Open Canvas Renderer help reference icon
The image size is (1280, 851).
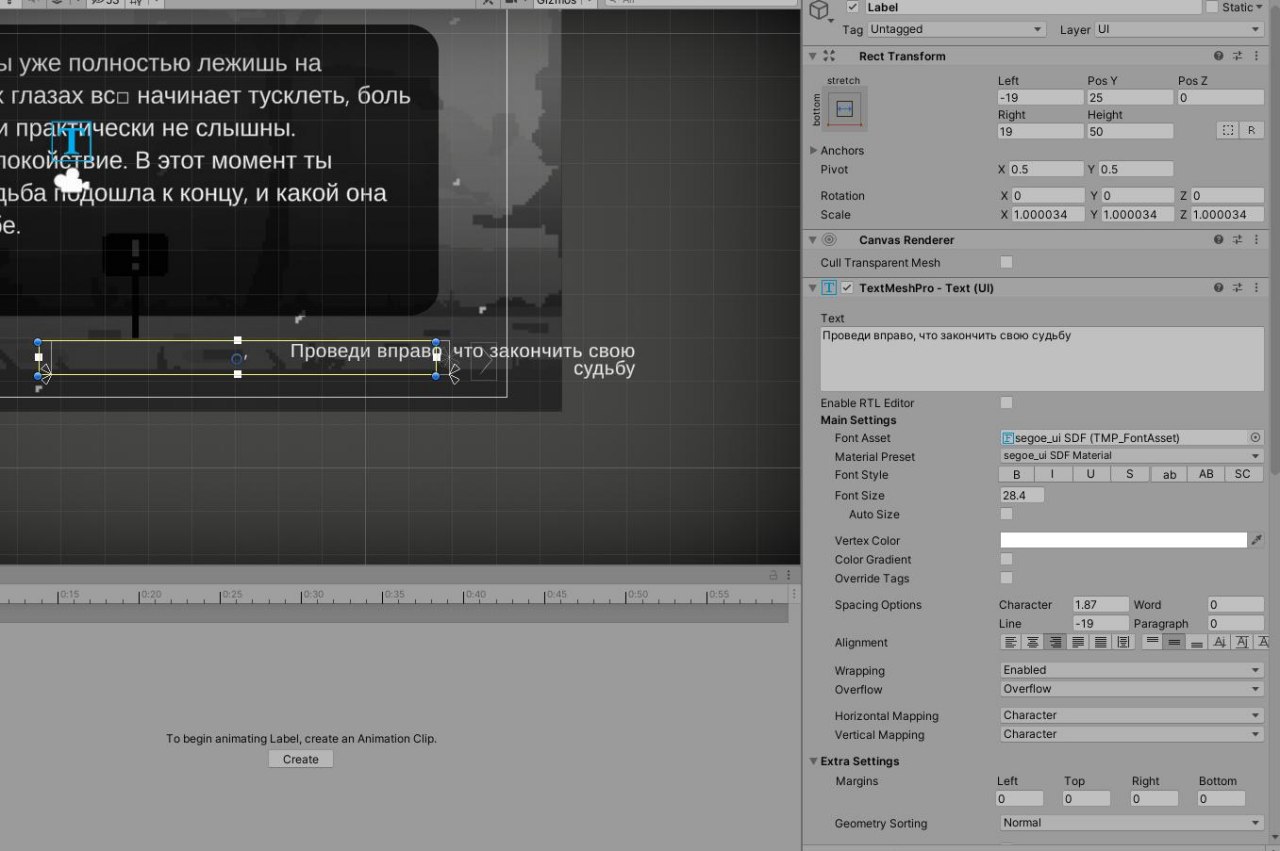1219,240
